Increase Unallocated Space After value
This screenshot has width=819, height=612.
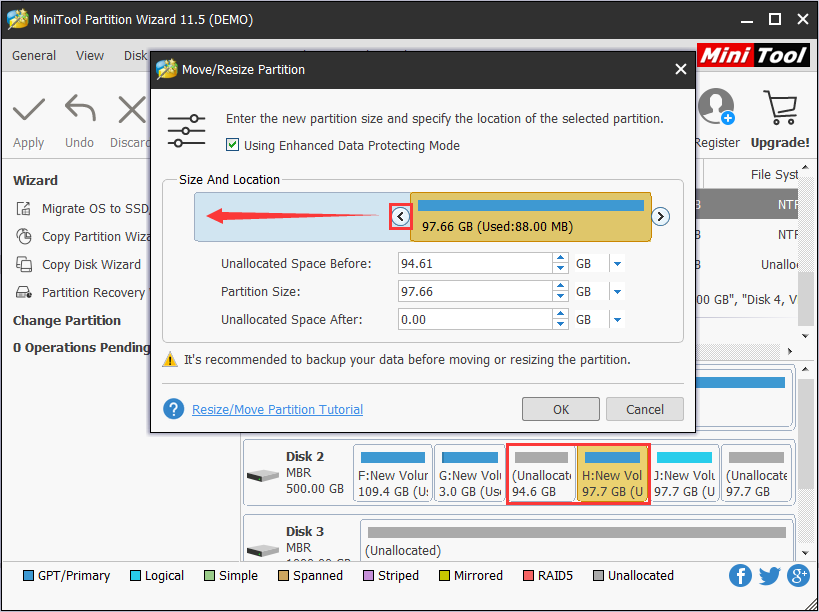coord(560,314)
